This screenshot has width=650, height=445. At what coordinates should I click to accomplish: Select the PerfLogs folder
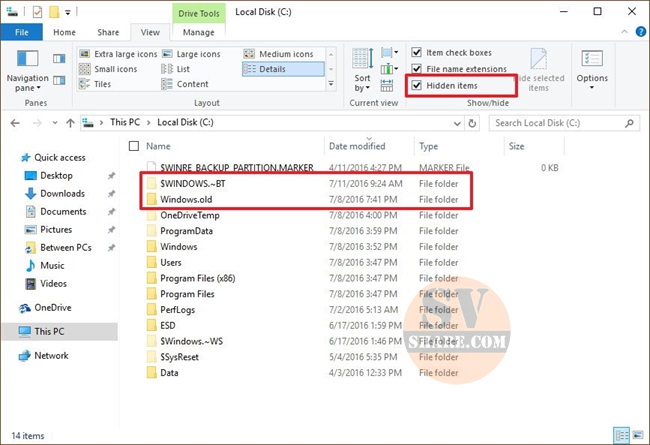point(177,310)
